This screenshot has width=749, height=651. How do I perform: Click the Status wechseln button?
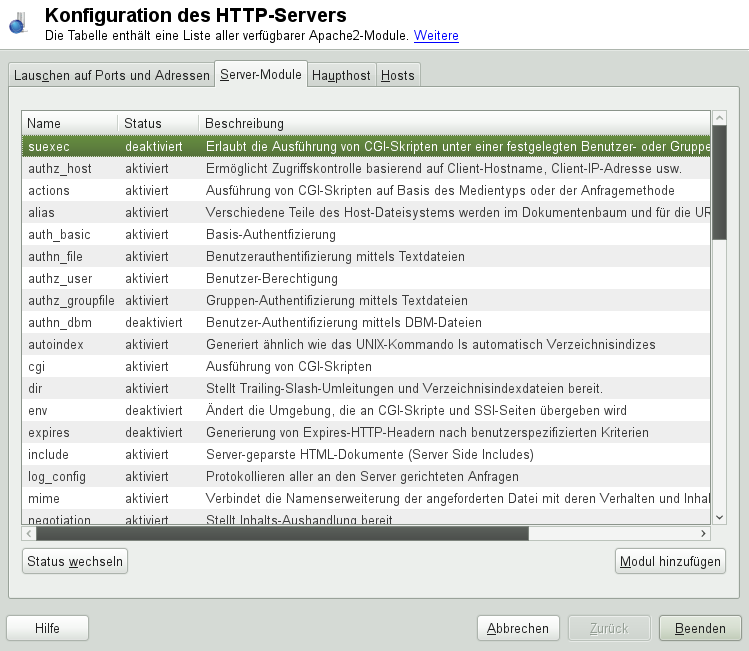[x=75, y=561]
